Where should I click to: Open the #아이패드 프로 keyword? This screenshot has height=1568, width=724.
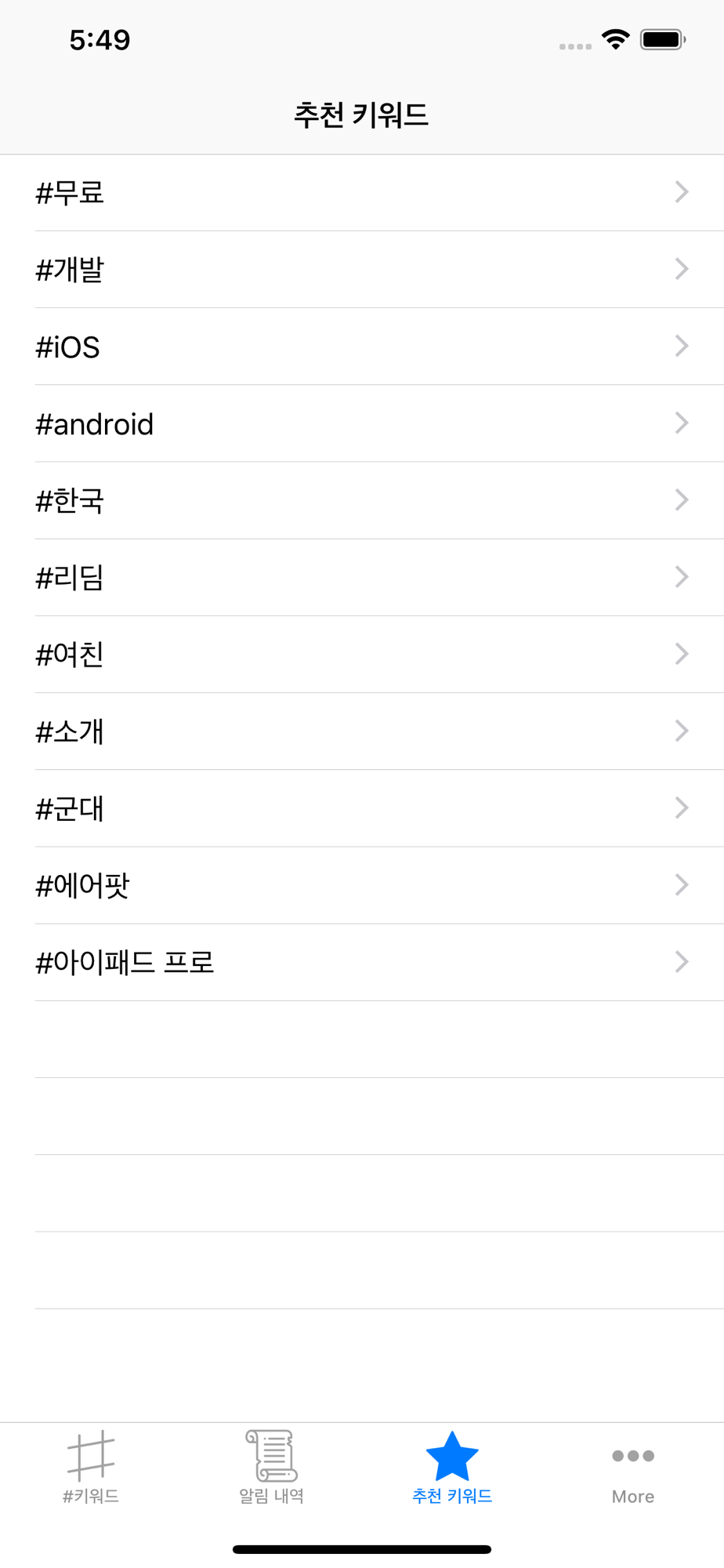362,962
